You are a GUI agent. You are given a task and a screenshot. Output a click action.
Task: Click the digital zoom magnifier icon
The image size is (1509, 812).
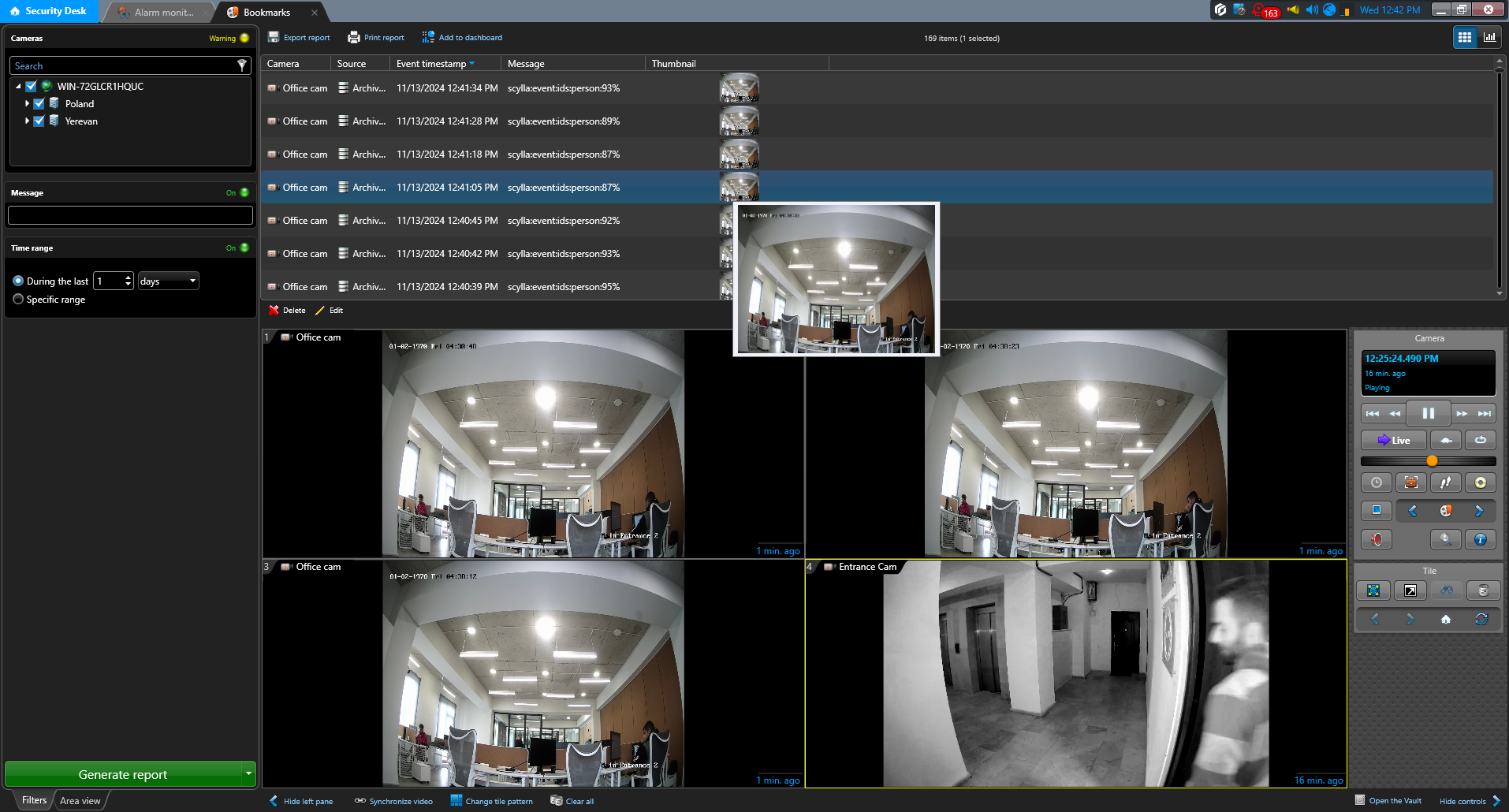coord(1445,539)
